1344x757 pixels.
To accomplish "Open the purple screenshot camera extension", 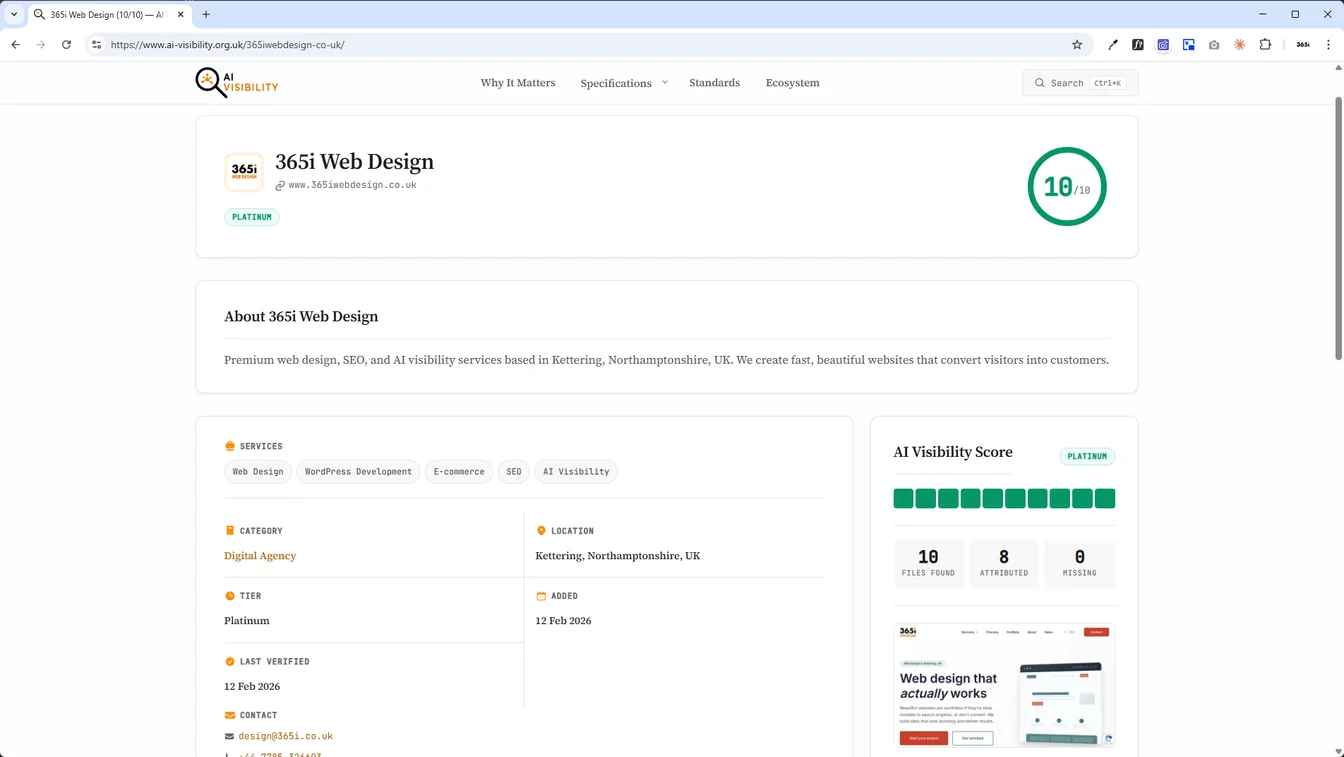I will coord(1163,45).
